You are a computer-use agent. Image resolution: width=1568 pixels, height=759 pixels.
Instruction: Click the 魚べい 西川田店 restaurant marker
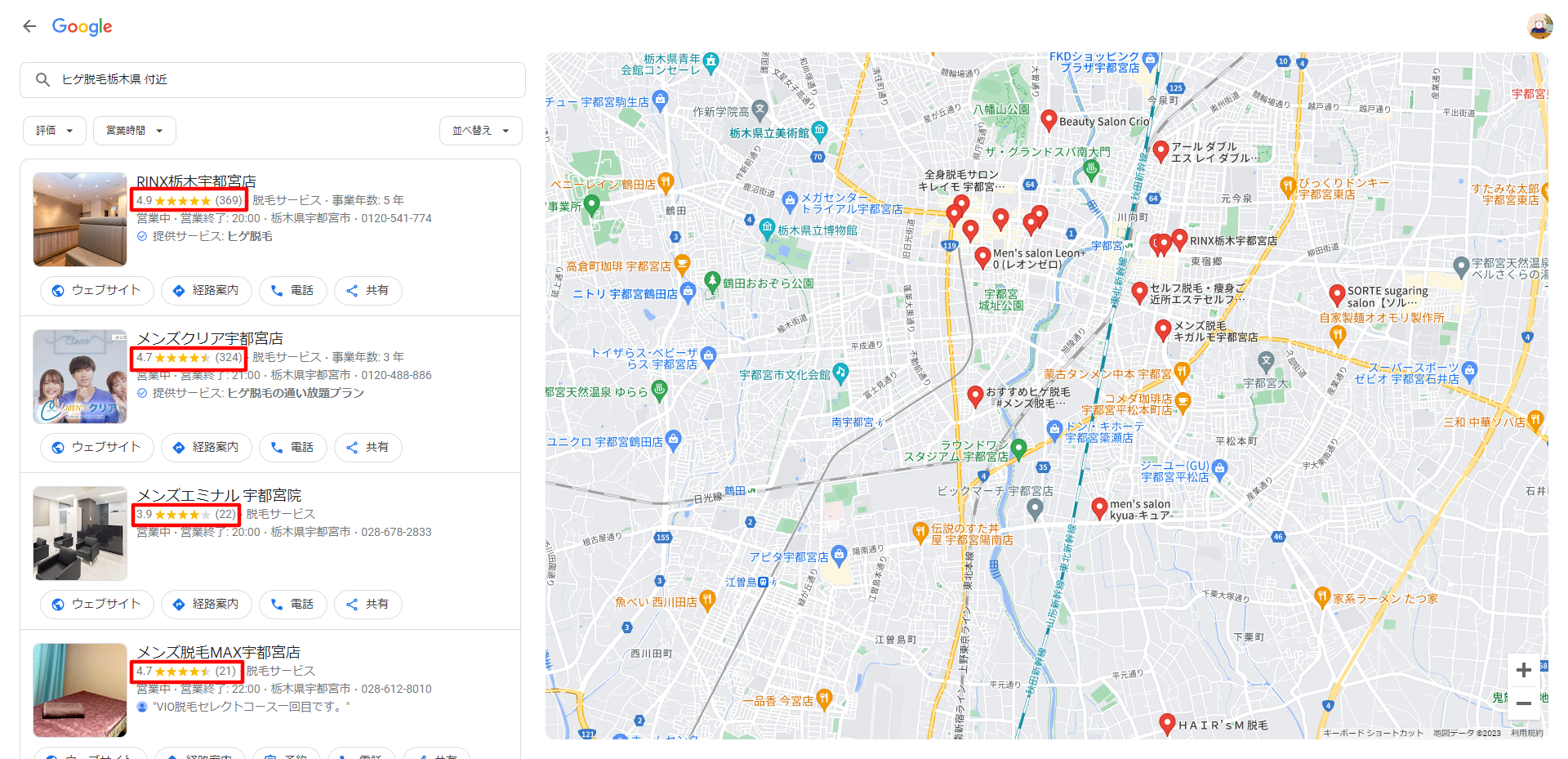click(707, 600)
